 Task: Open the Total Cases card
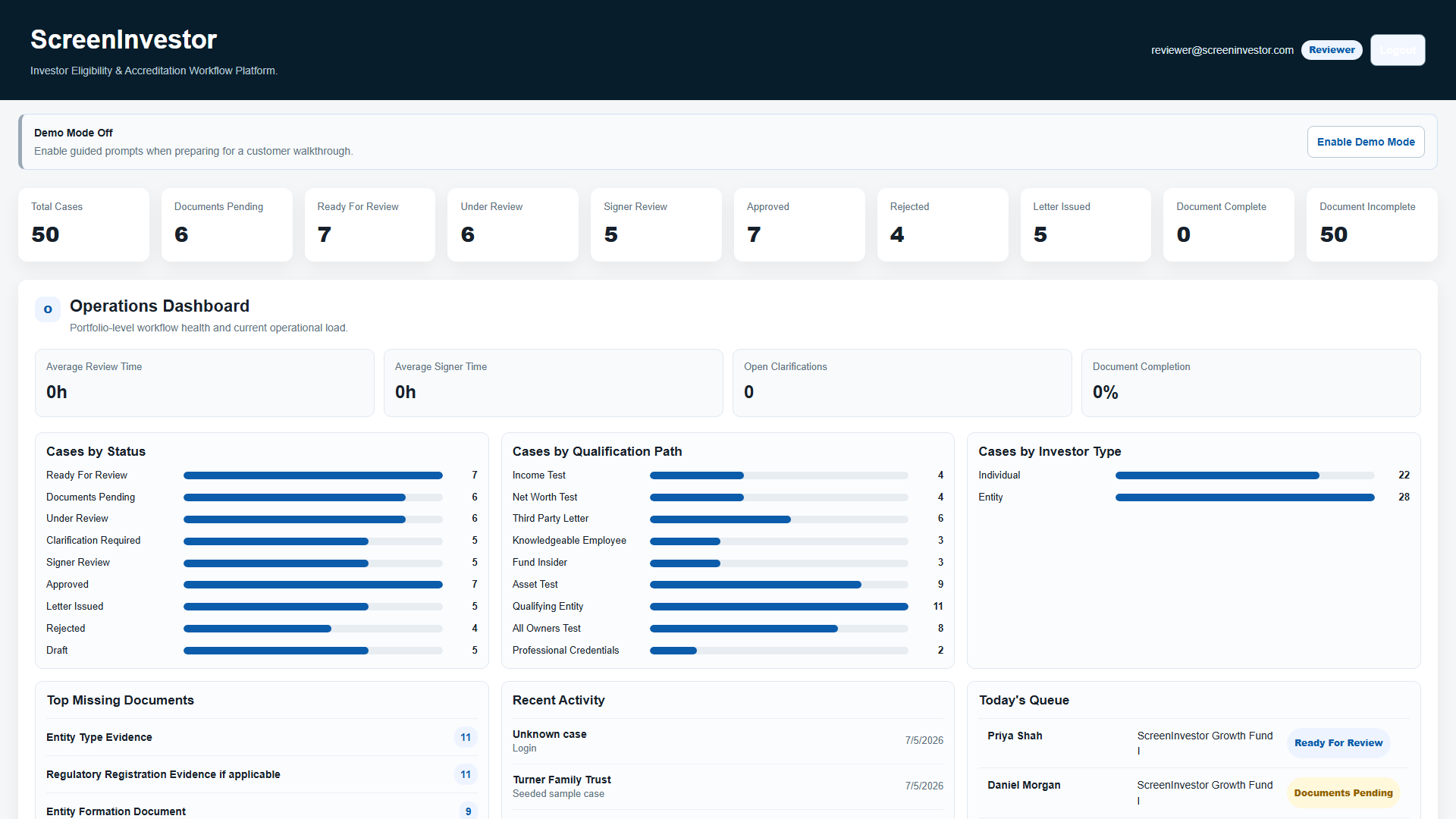tap(83, 224)
